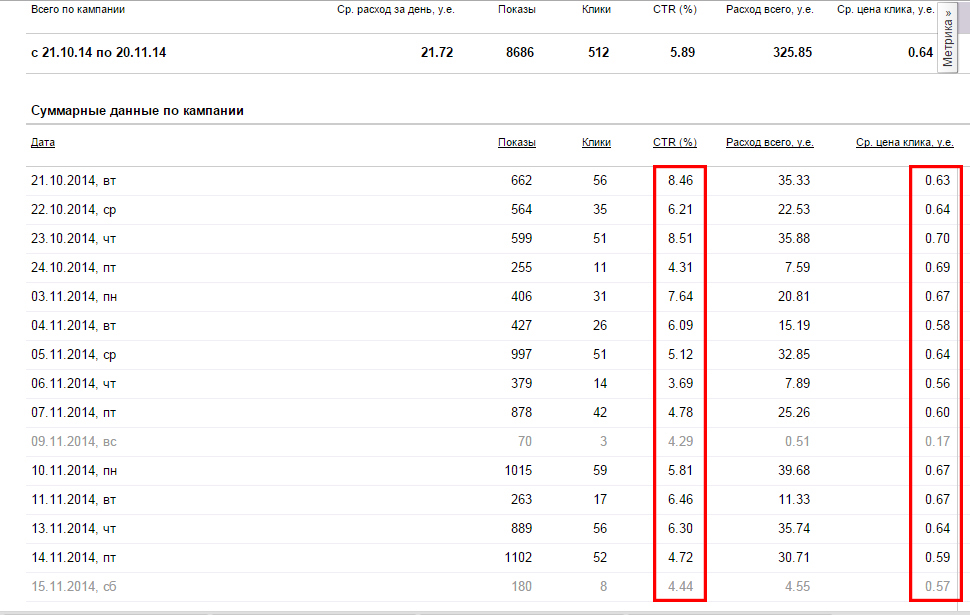Image resolution: width=970 pixels, height=615 pixels.
Task: Sort table by Клики column header
Action: pos(596,143)
